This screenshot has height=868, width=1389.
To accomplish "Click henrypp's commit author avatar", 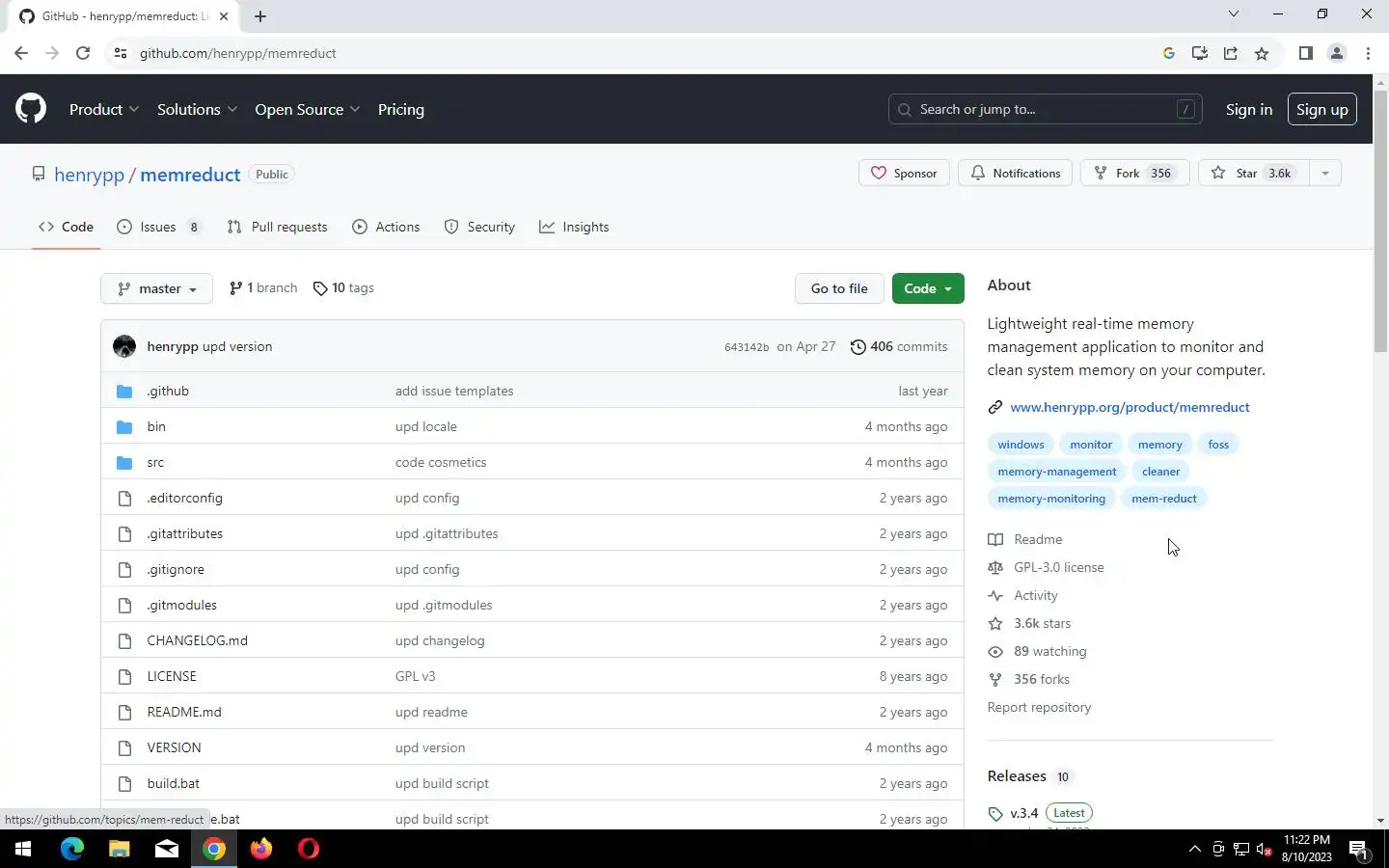I will coord(124,346).
